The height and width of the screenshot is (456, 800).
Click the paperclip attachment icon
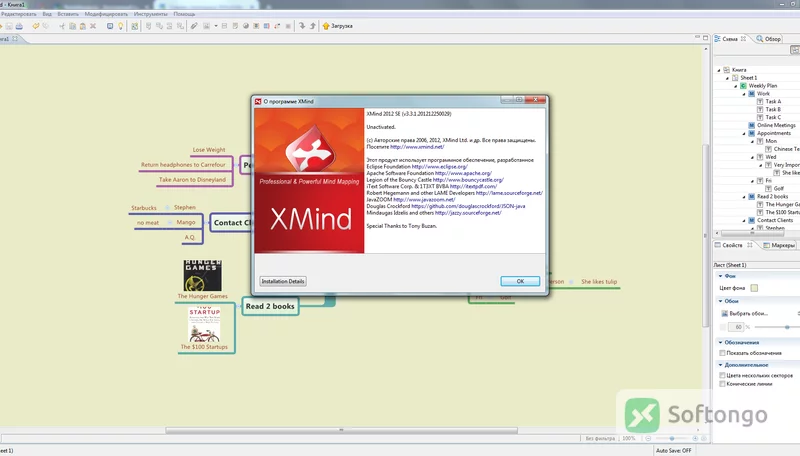click(x=194, y=26)
